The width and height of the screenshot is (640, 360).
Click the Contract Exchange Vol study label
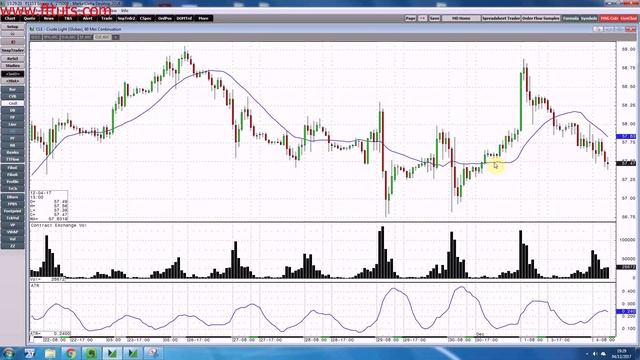point(59,225)
